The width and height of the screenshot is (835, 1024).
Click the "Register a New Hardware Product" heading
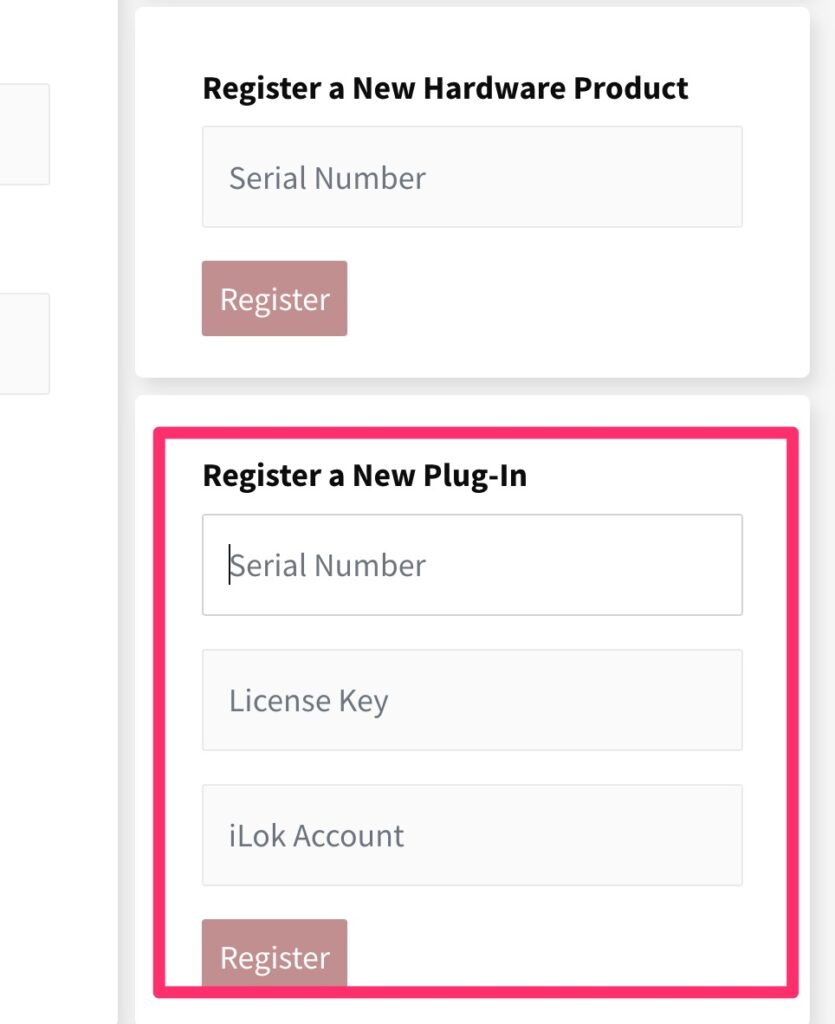(x=445, y=88)
